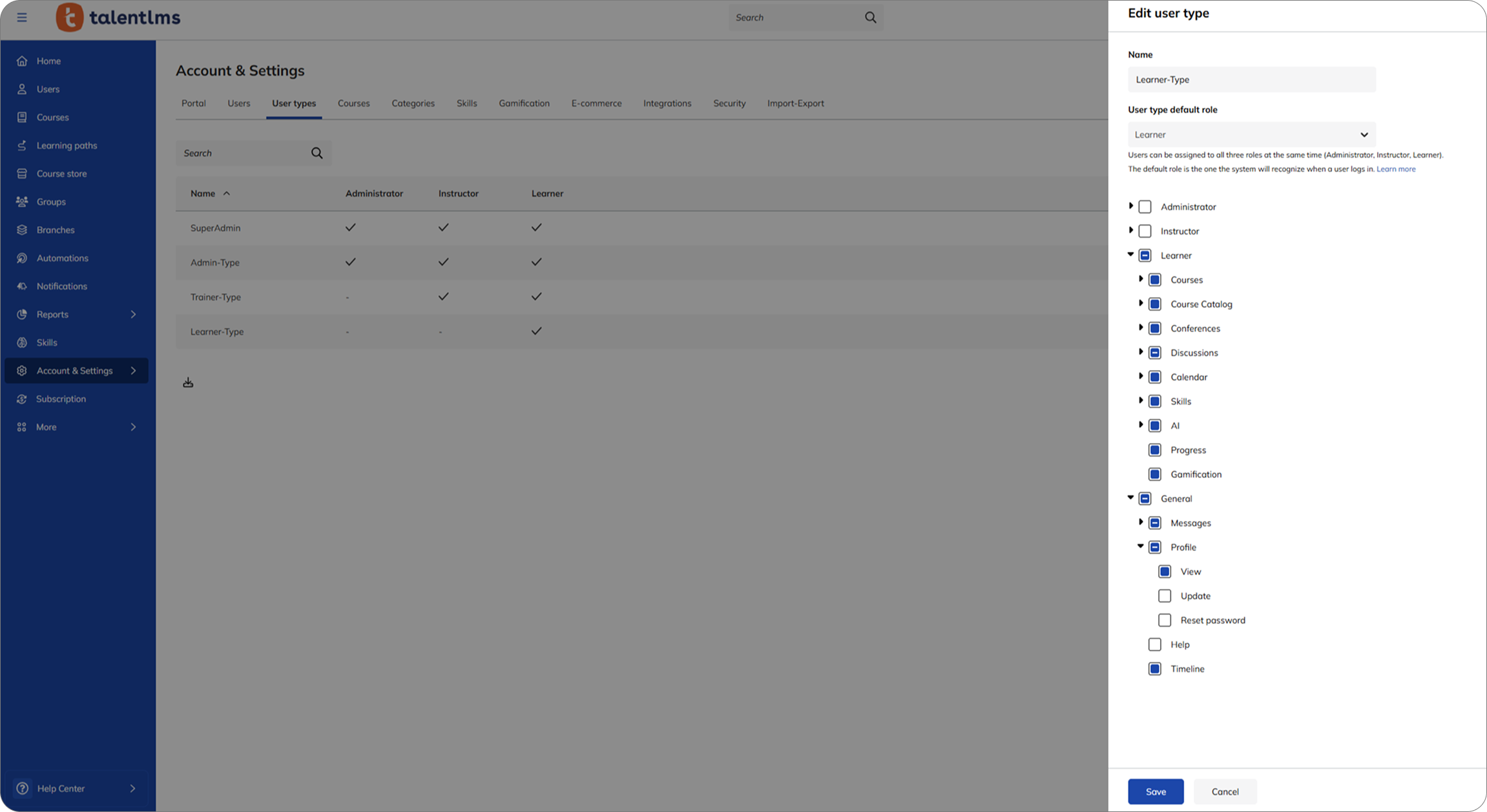Open the Learn more link
This screenshot has width=1487, height=812.
pyautogui.click(x=1396, y=169)
